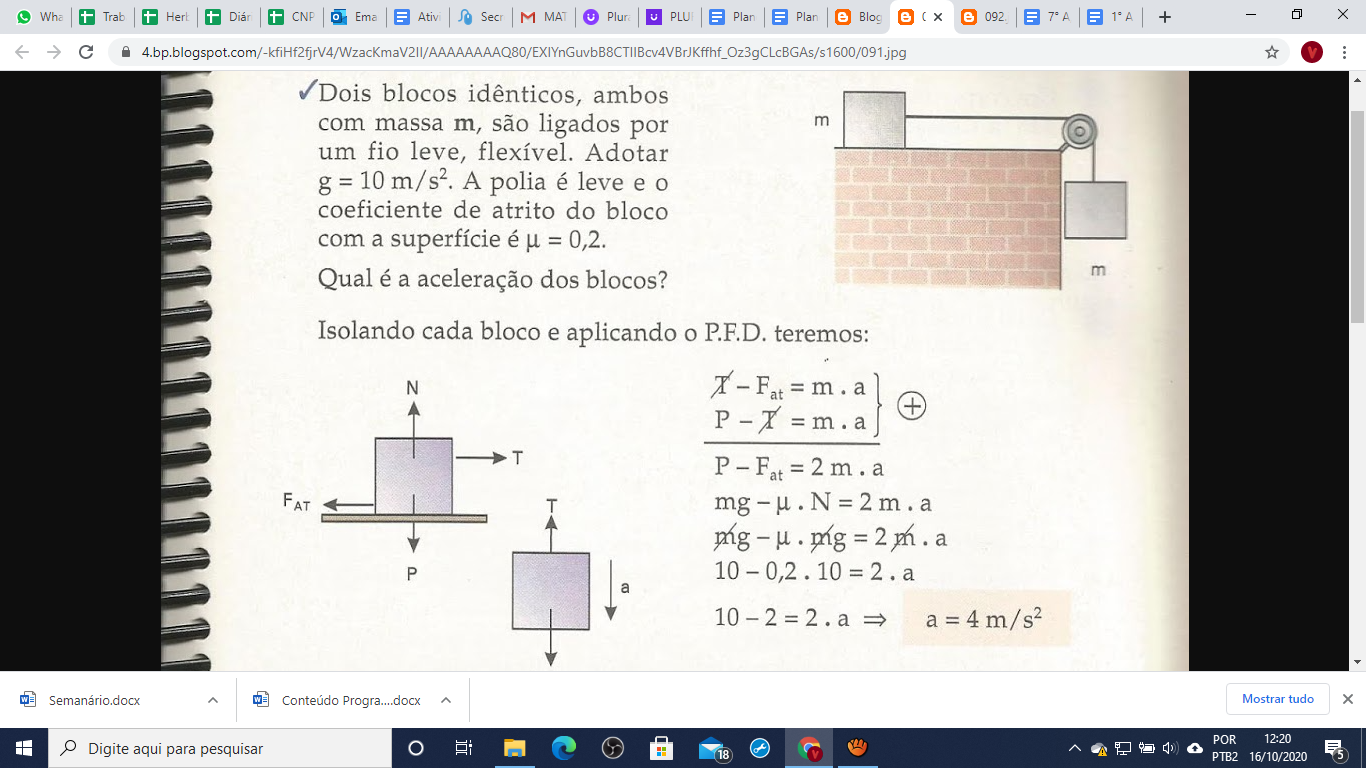Click 'Mostrar tudo' downloads button

tap(1278, 699)
